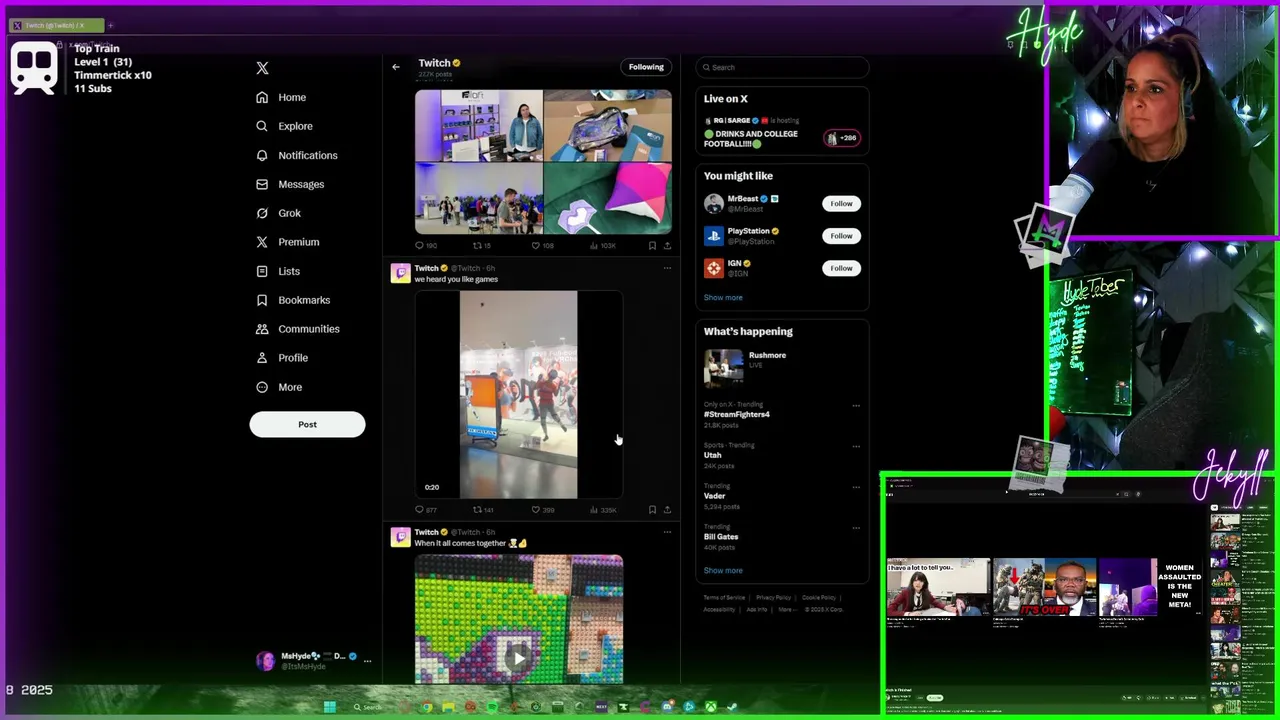This screenshot has height=720, width=1280.
Task: Expand the More menu in the sidebar
Action: point(279,387)
